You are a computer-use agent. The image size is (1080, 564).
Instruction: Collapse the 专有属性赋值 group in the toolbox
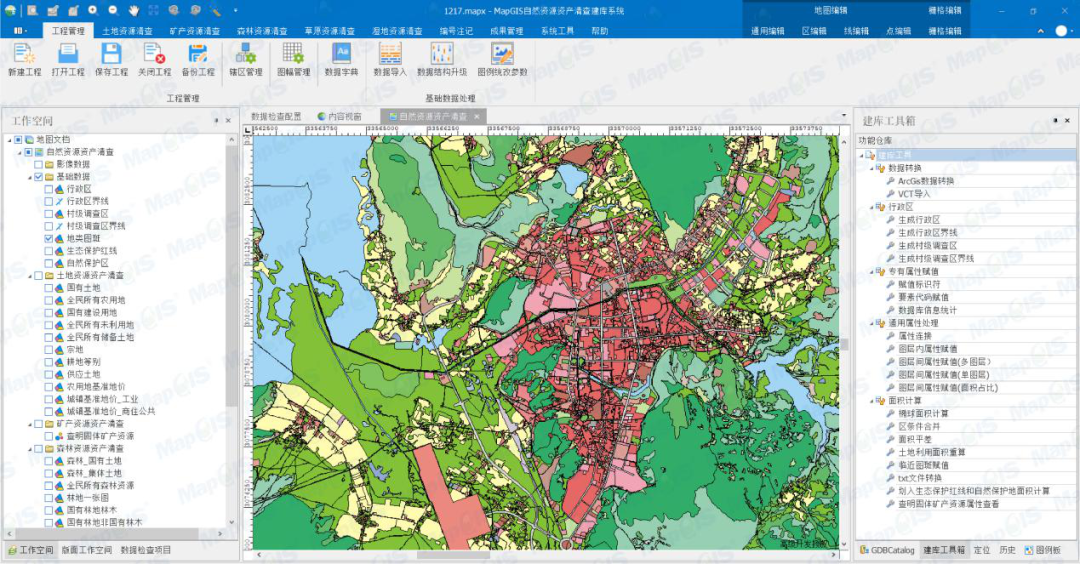coord(871,271)
